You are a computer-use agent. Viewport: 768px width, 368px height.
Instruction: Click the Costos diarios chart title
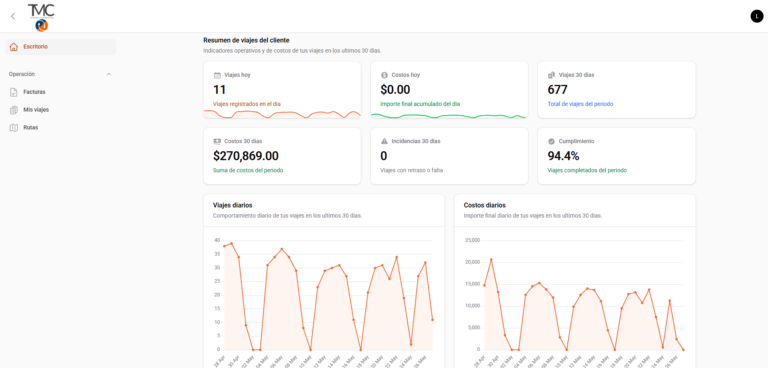pyautogui.click(x=484, y=205)
